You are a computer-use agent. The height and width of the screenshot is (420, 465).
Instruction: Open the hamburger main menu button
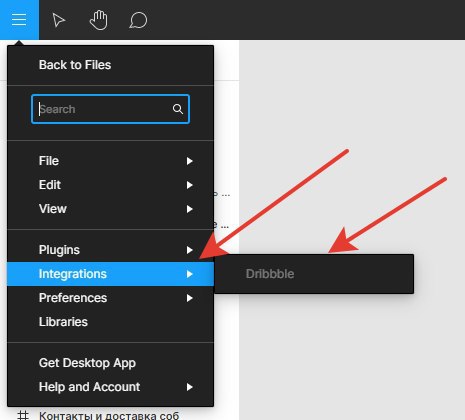[19, 20]
